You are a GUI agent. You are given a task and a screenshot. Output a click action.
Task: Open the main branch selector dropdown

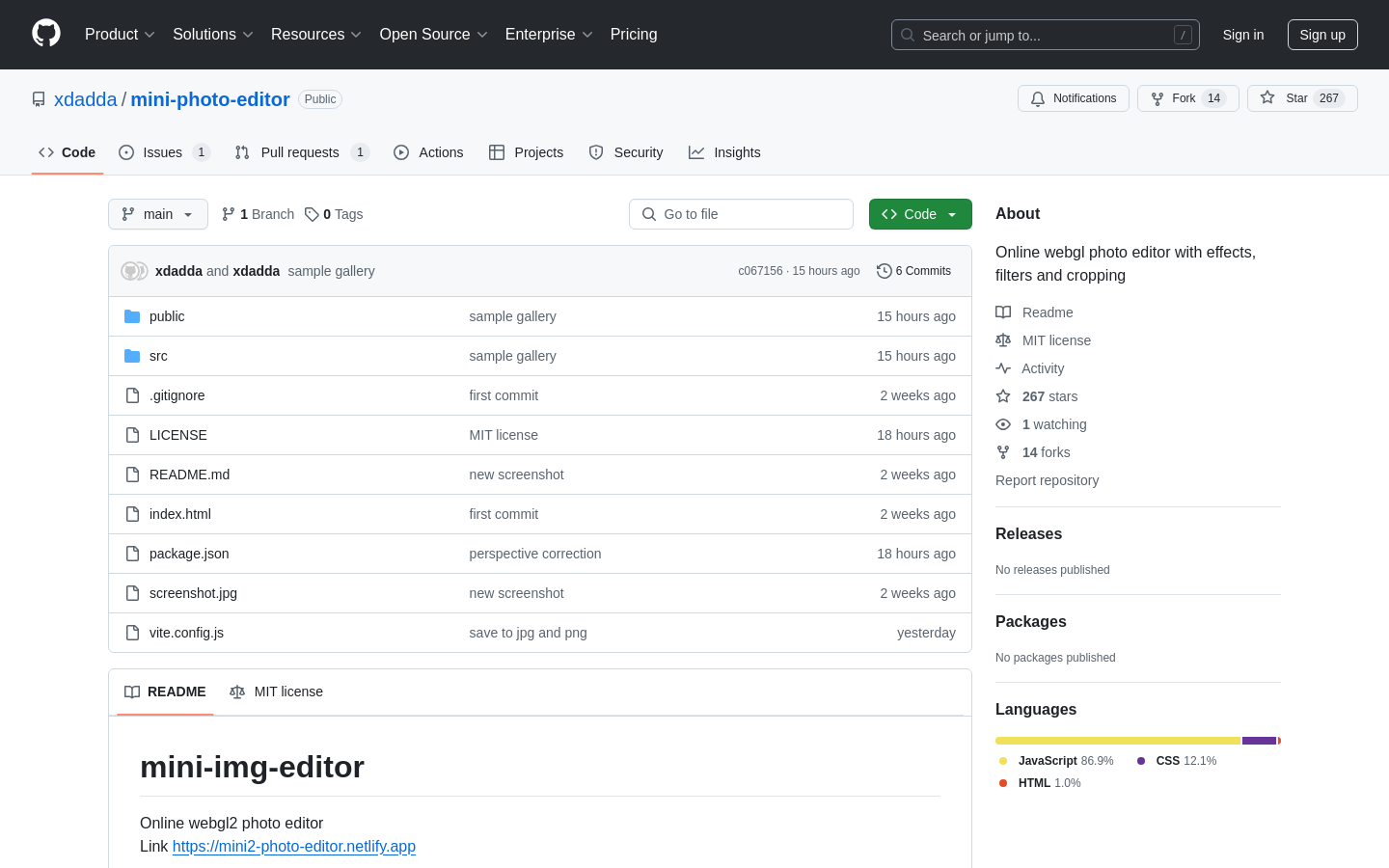pyautogui.click(x=158, y=214)
